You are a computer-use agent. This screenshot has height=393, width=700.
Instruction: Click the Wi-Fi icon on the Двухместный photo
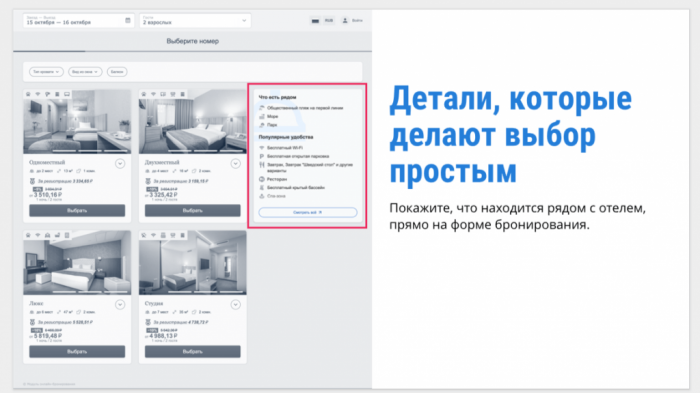(x=153, y=94)
